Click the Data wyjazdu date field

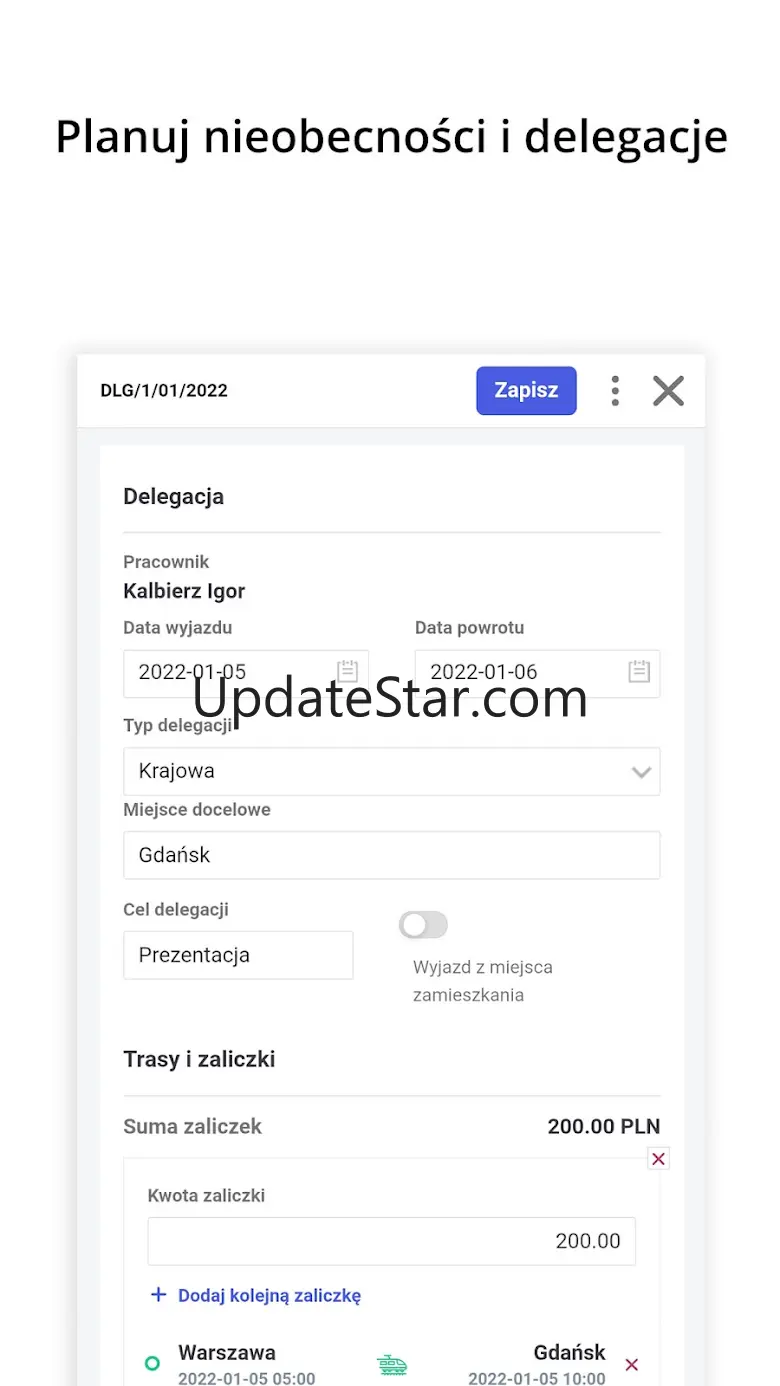[246, 673]
